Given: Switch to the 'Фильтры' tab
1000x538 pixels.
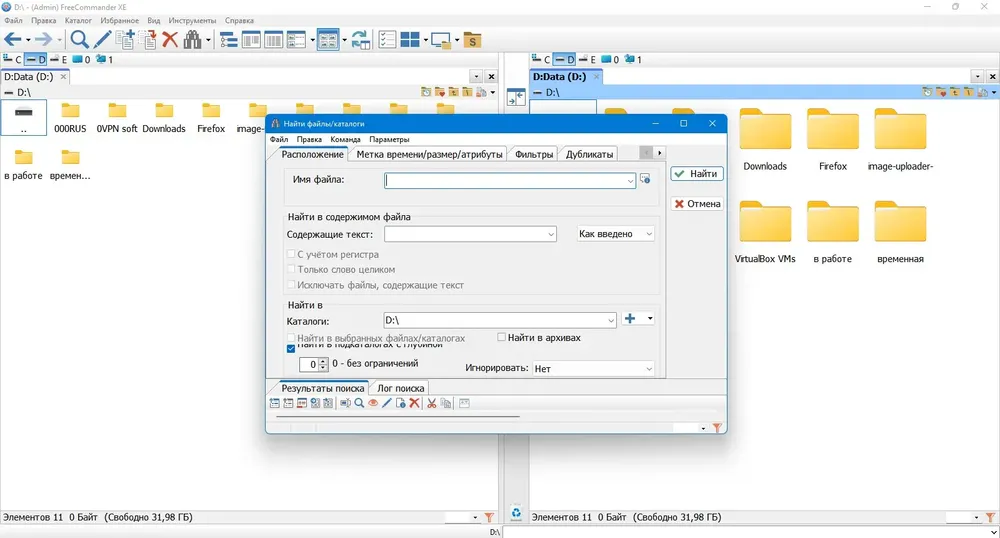Looking at the screenshot, I should [x=534, y=154].
